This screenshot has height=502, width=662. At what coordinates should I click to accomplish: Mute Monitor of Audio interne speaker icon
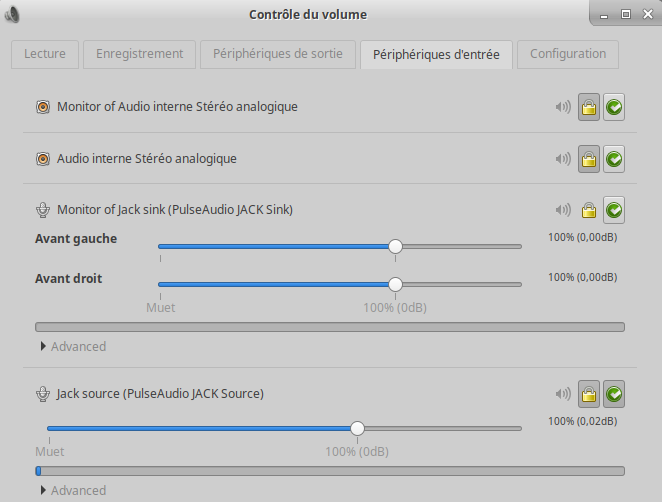[x=563, y=107]
